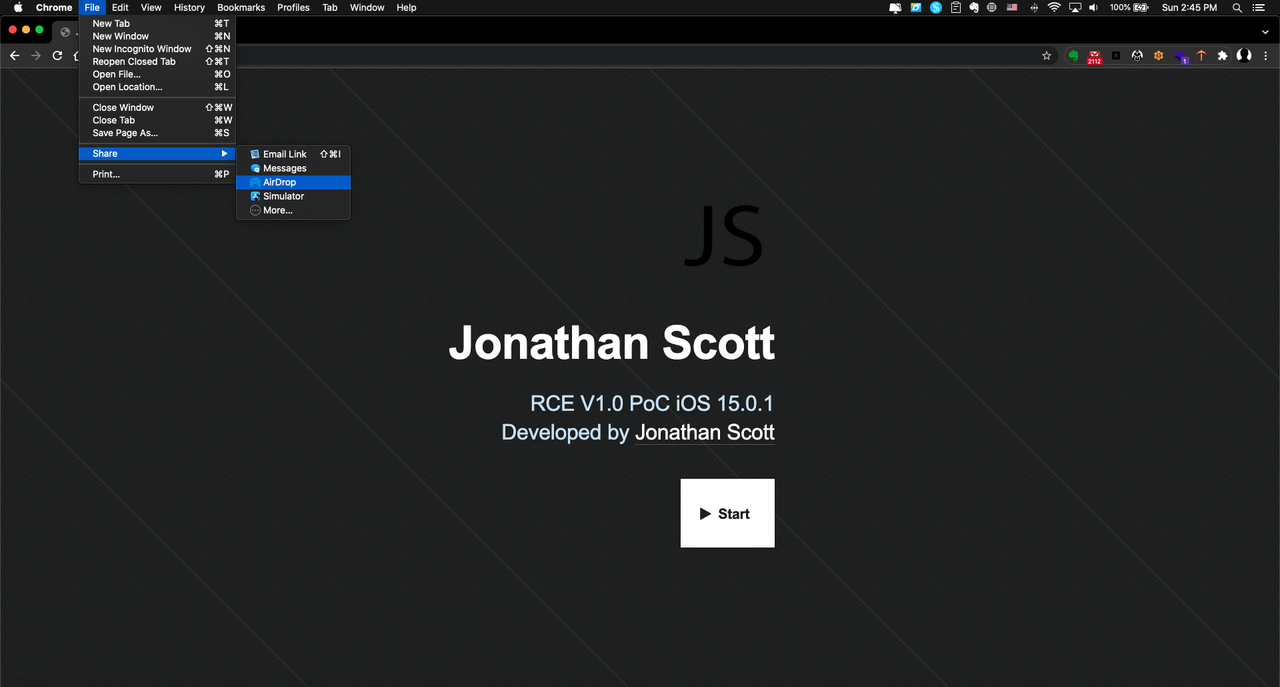
Task: Click the Skype icon in menu bar
Action: (936, 7)
